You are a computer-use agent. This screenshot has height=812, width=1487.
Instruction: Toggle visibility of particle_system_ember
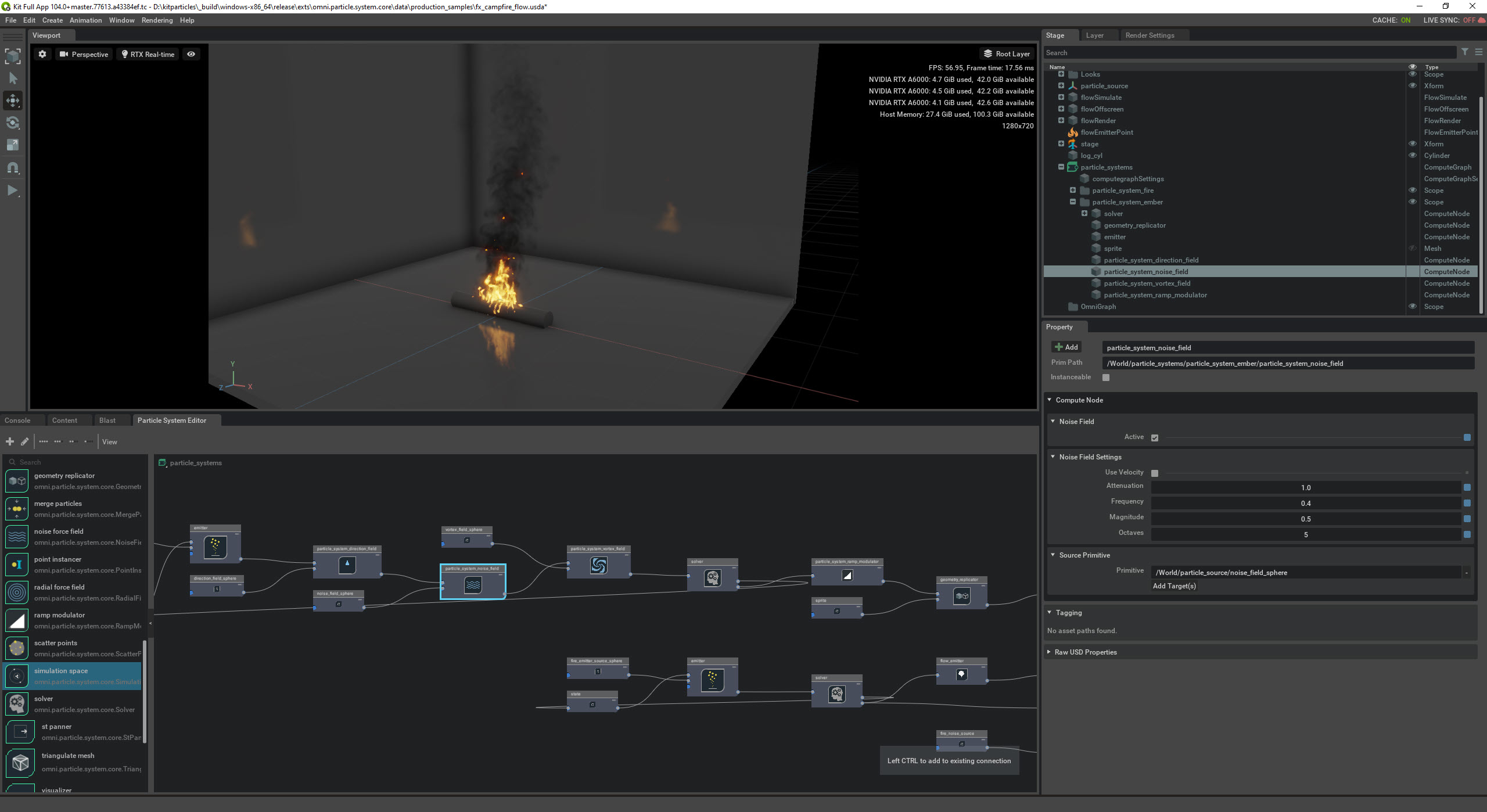(x=1413, y=202)
